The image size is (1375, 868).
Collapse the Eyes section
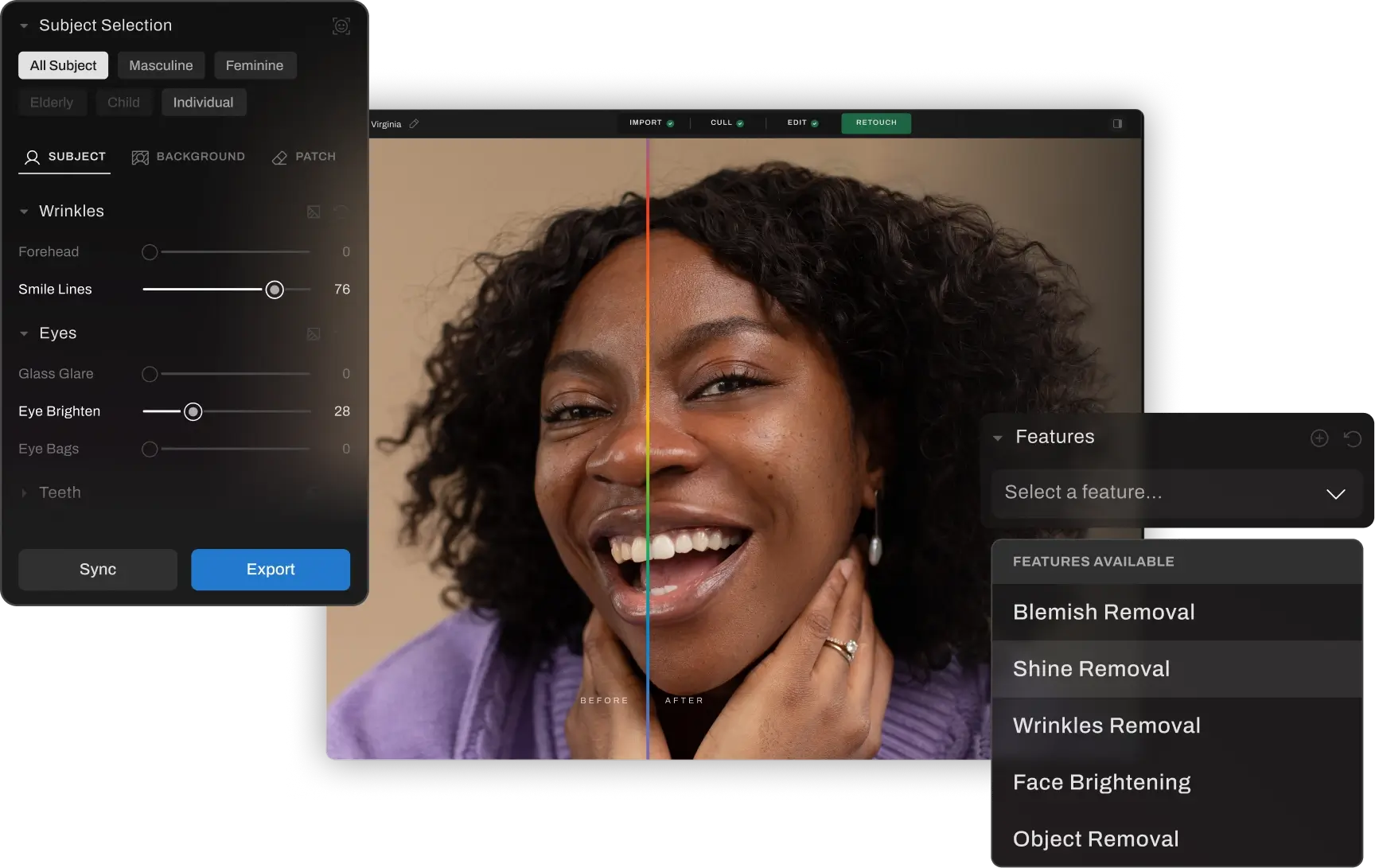click(24, 334)
